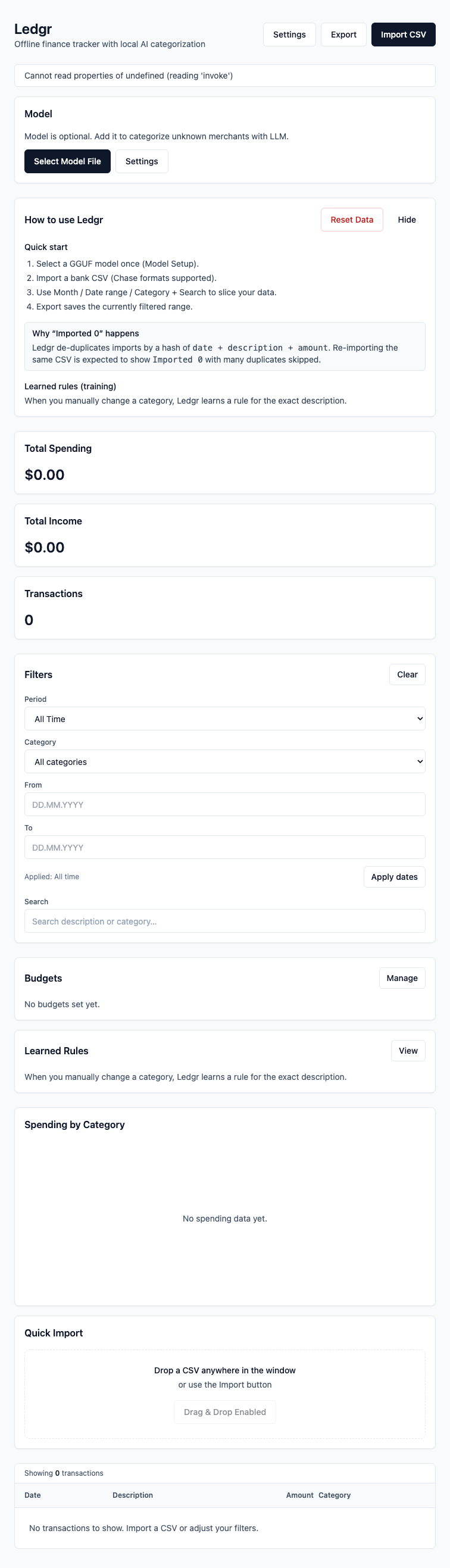The height and width of the screenshot is (1568, 450).
Task: Hide the How to use Ledgr panel
Action: [406, 220]
